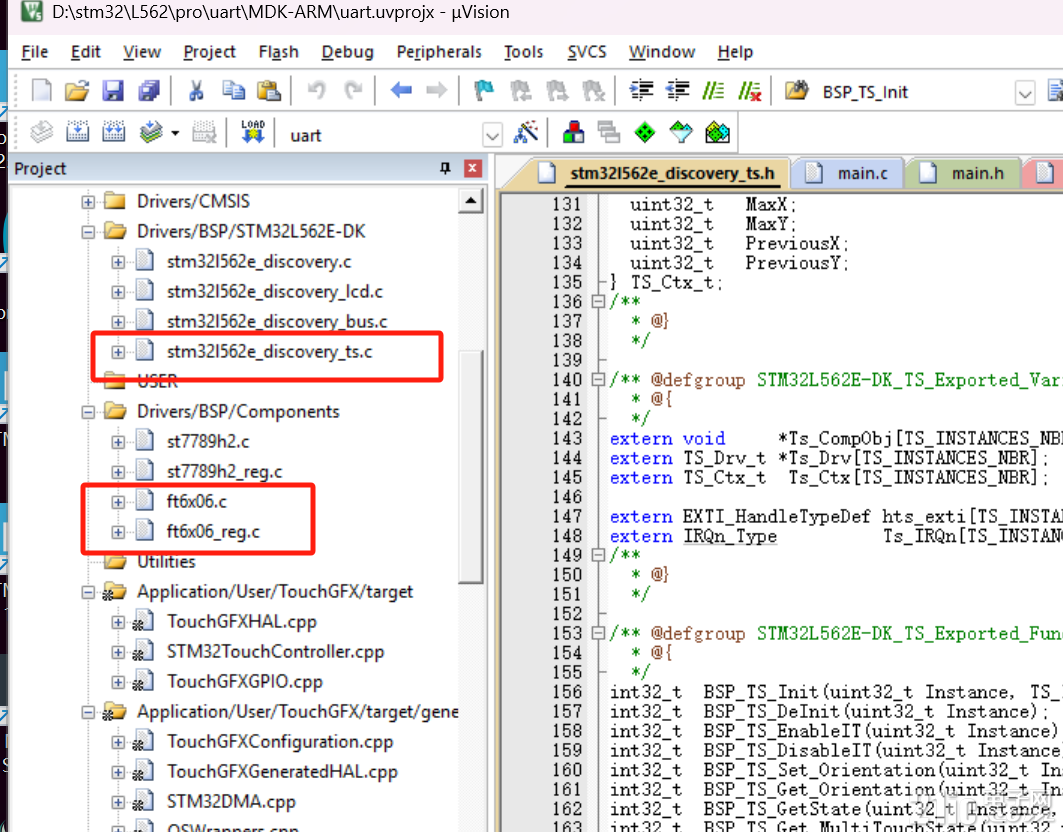This screenshot has height=832, width=1063.
Task: Comment selection with green slashes icon
Action: pyautogui.click(x=713, y=91)
